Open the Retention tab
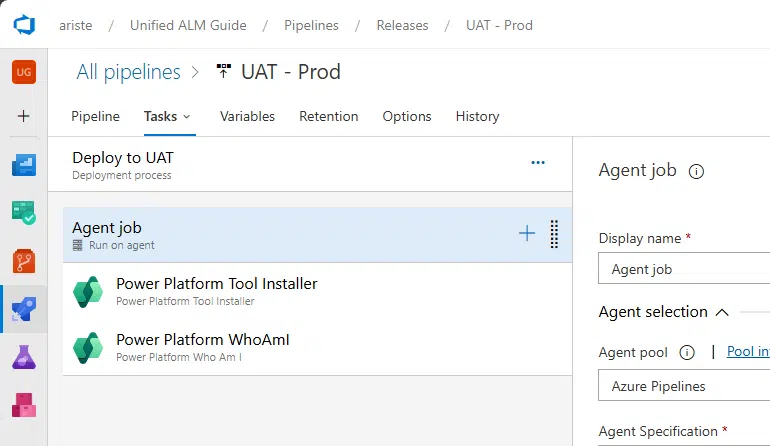 point(329,116)
